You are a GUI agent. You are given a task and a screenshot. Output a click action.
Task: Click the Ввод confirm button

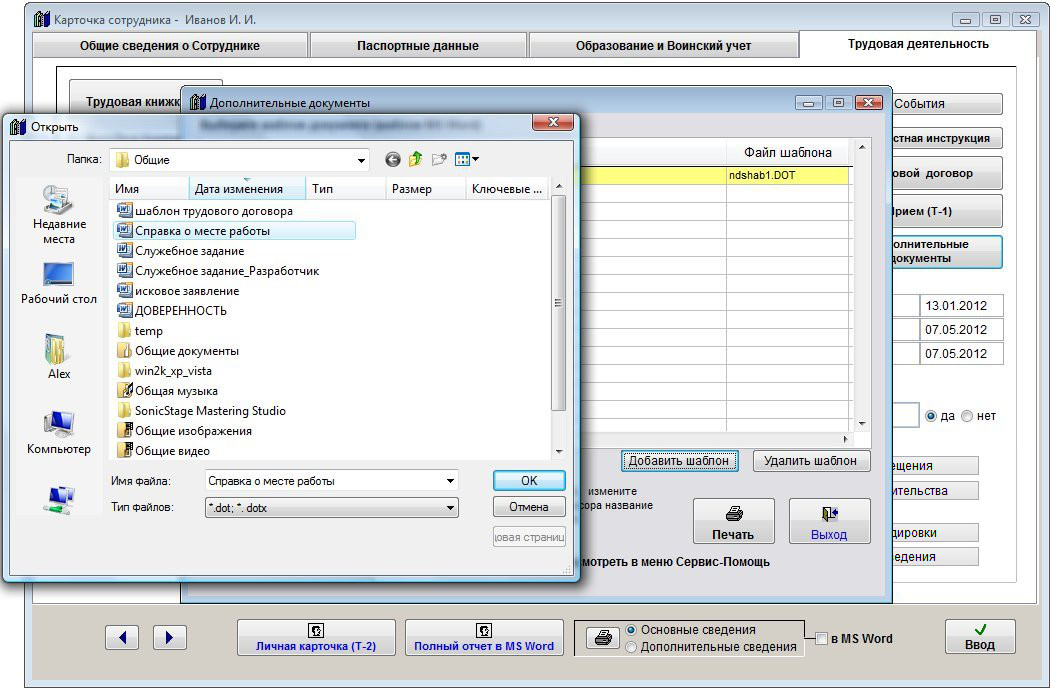(980, 636)
